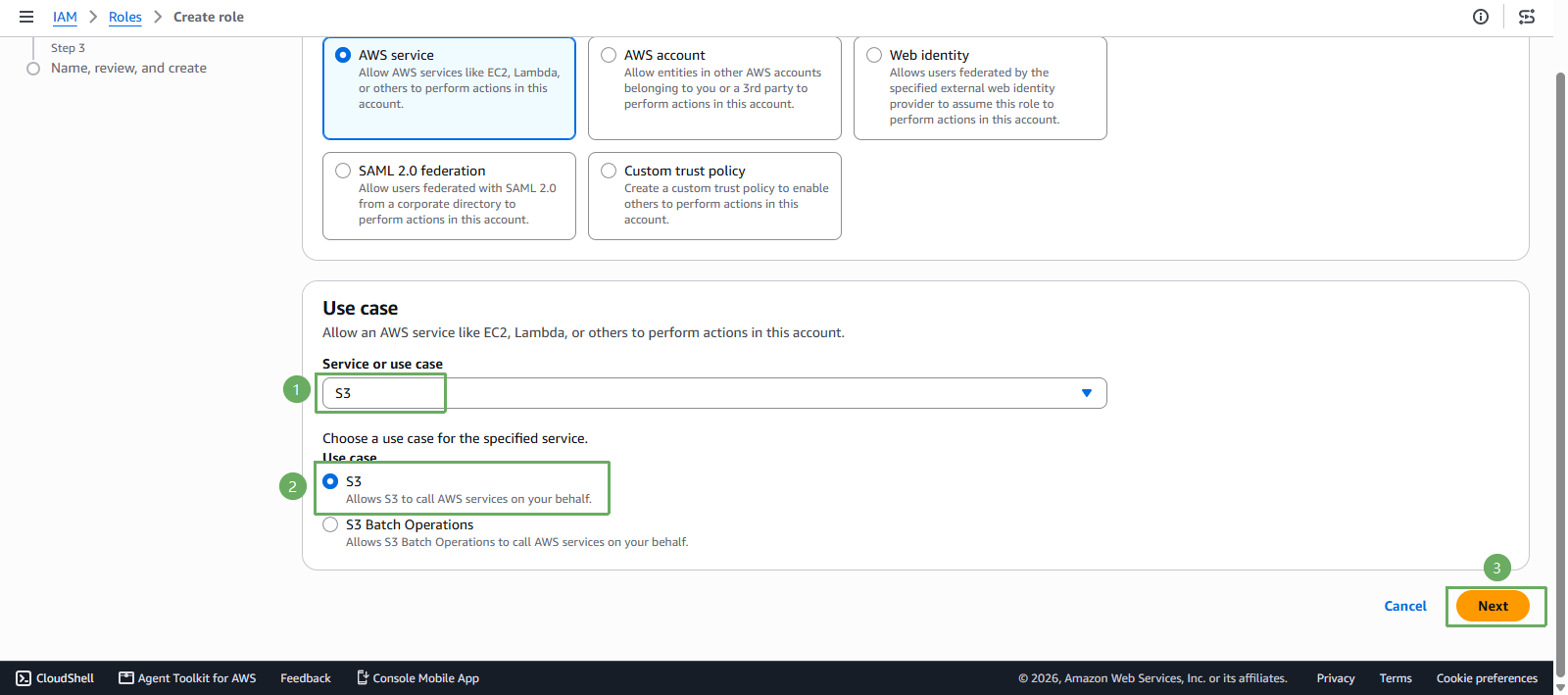
Task: Open the hamburger navigation menu
Action: (x=26, y=17)
